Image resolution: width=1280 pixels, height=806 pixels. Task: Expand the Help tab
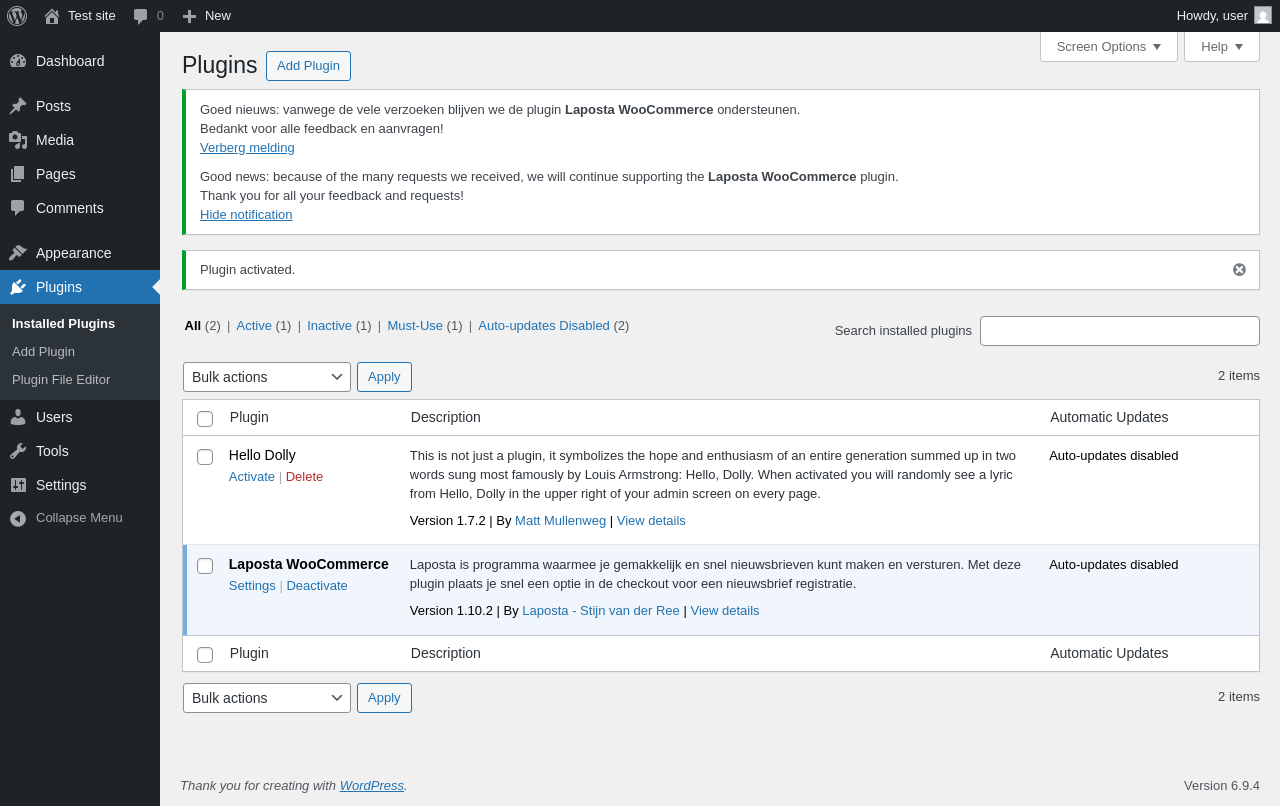1221,46
